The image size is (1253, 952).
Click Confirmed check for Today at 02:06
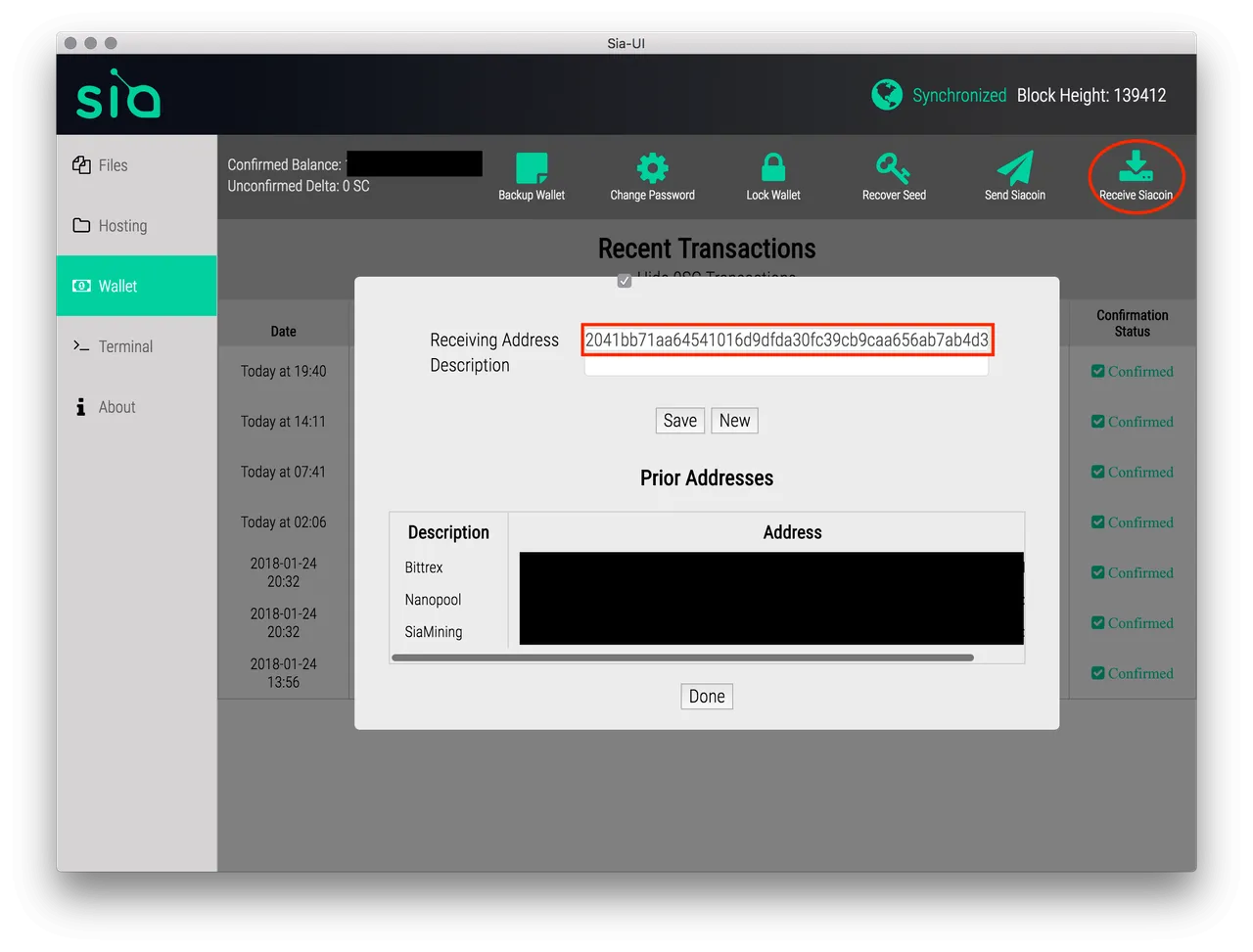(1098, 521)
